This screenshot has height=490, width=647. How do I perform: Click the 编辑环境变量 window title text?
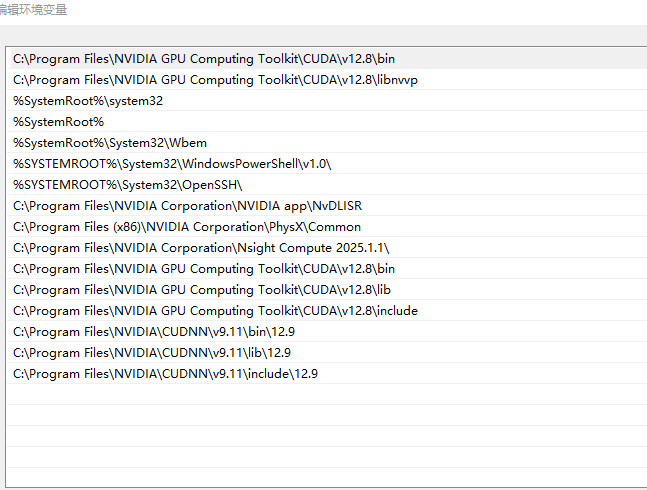34,10
